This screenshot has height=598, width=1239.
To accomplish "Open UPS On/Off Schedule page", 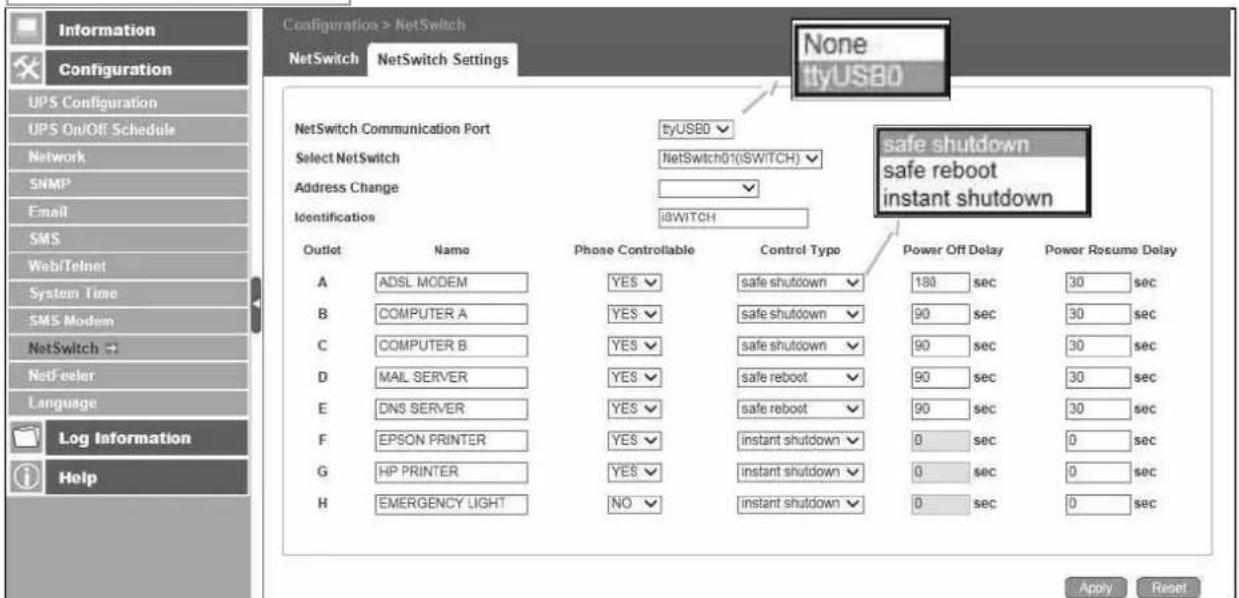I will pyautogui.click(x=126, y=130).
